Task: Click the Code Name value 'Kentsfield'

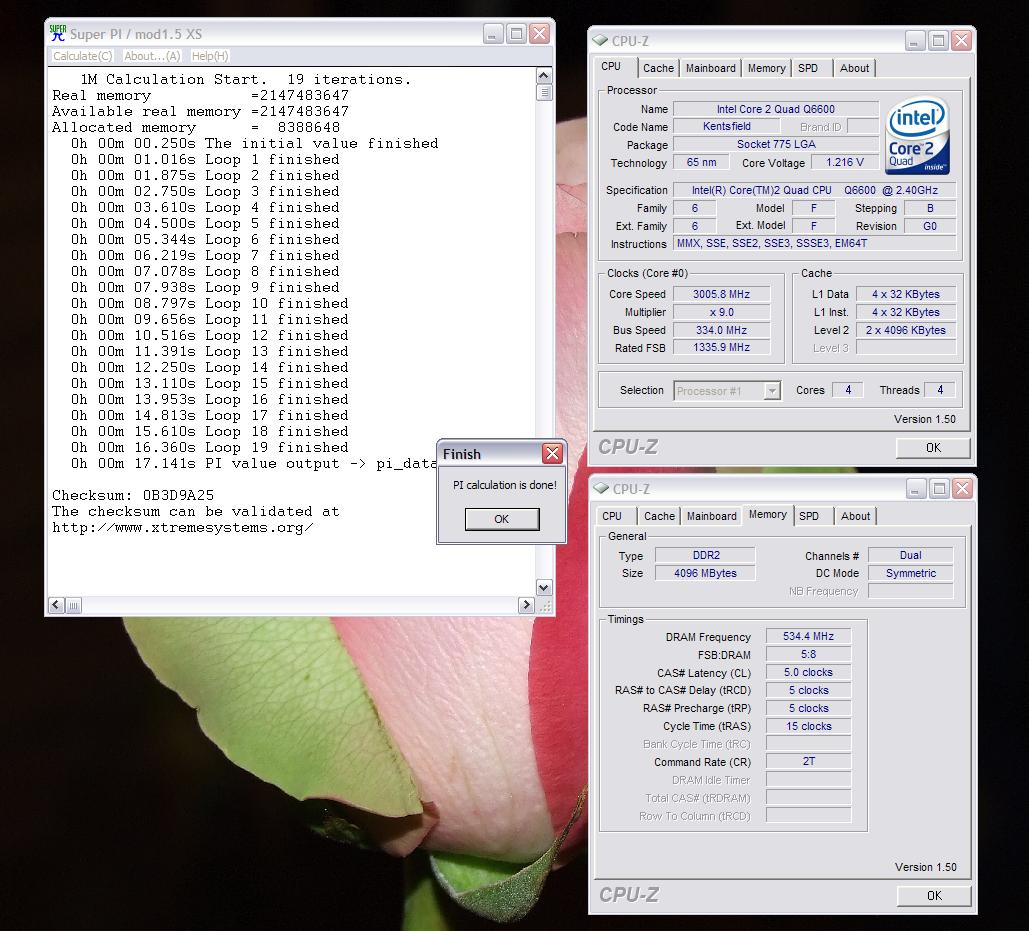Action: (x=726, y=126)
